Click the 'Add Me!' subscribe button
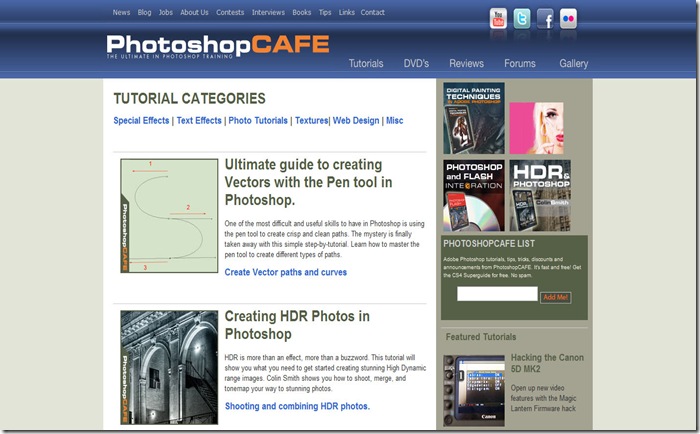The image size is (700, 434). pyautogui.click(x=555, y=297)
